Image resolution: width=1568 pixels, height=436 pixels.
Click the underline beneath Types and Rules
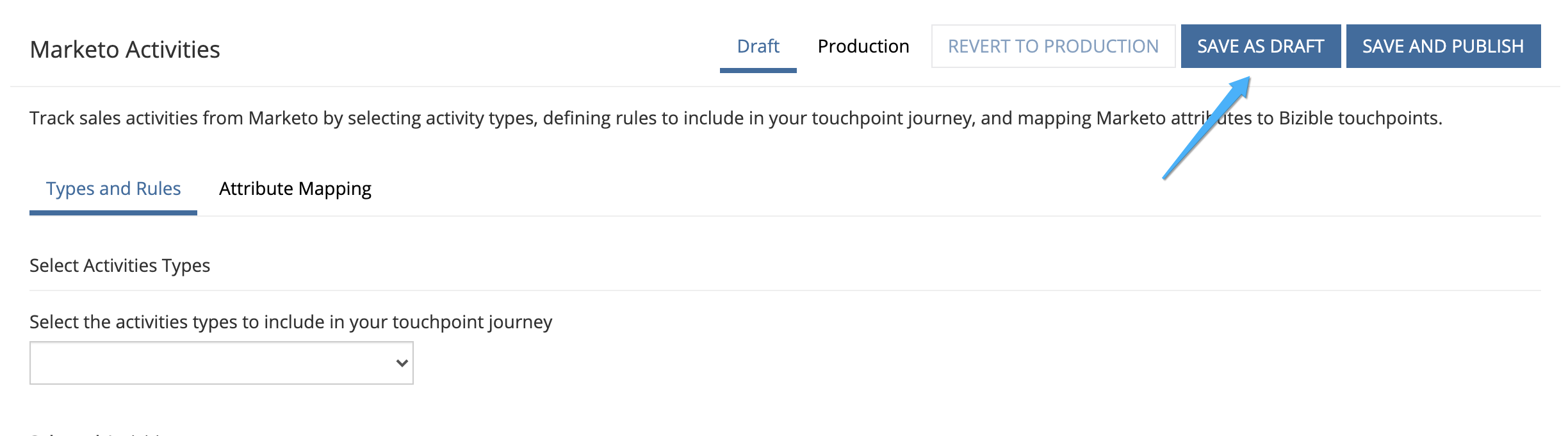[x=113, y=213]
